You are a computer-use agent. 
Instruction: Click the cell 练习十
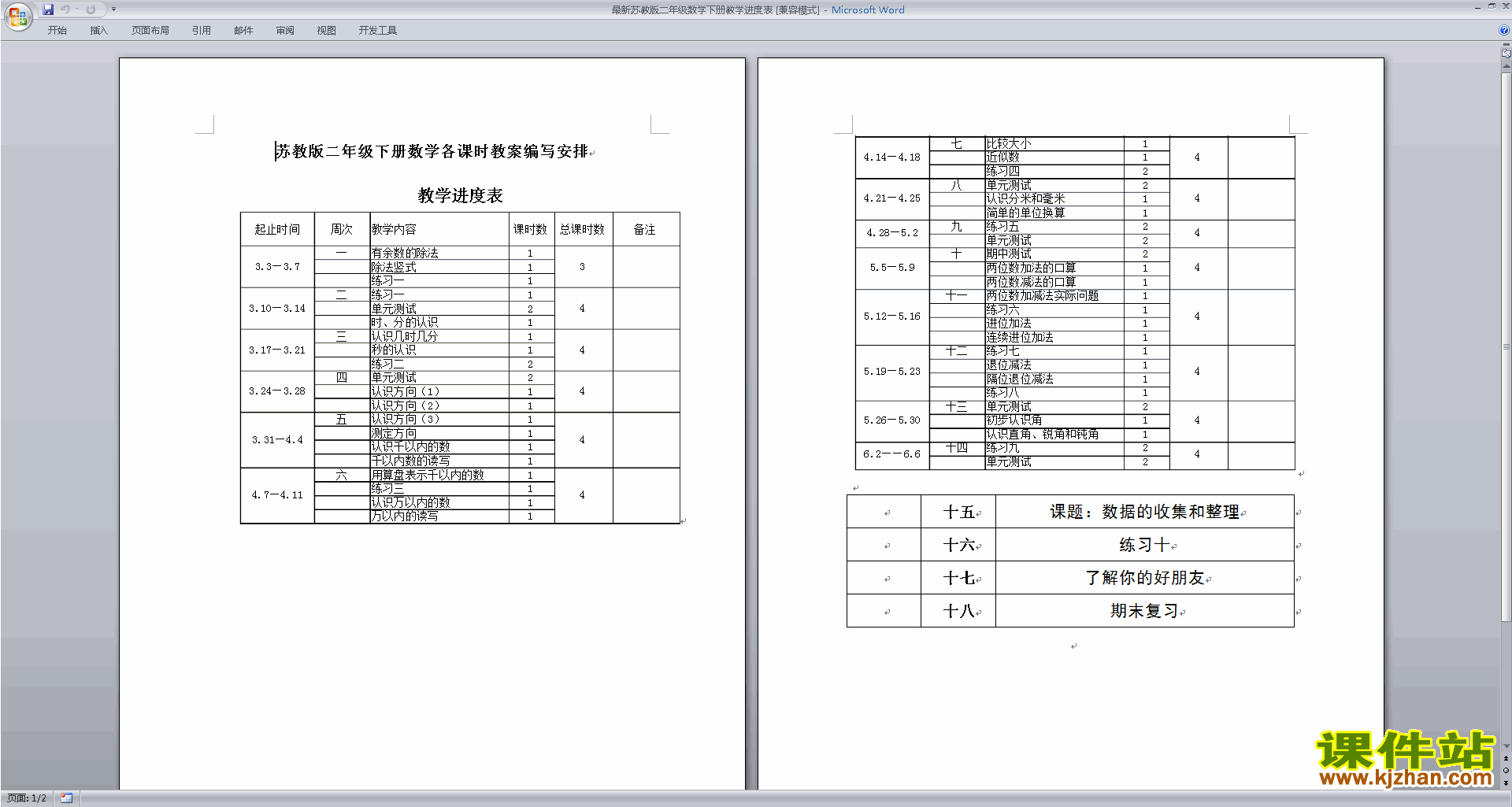pyautogui.click(x=1145, y=545)
